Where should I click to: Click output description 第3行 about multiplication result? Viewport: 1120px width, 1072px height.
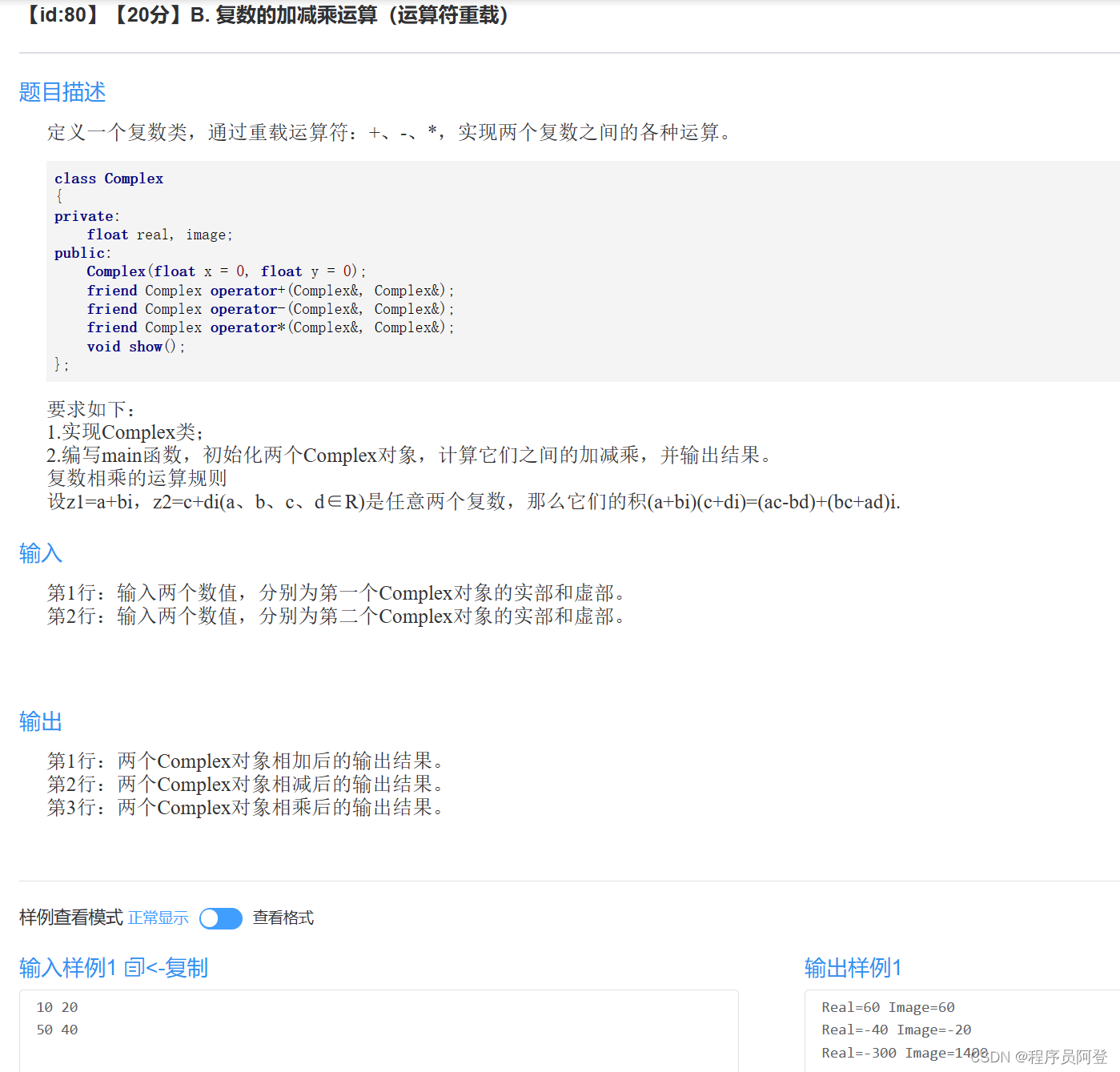[x=246, y=808]
